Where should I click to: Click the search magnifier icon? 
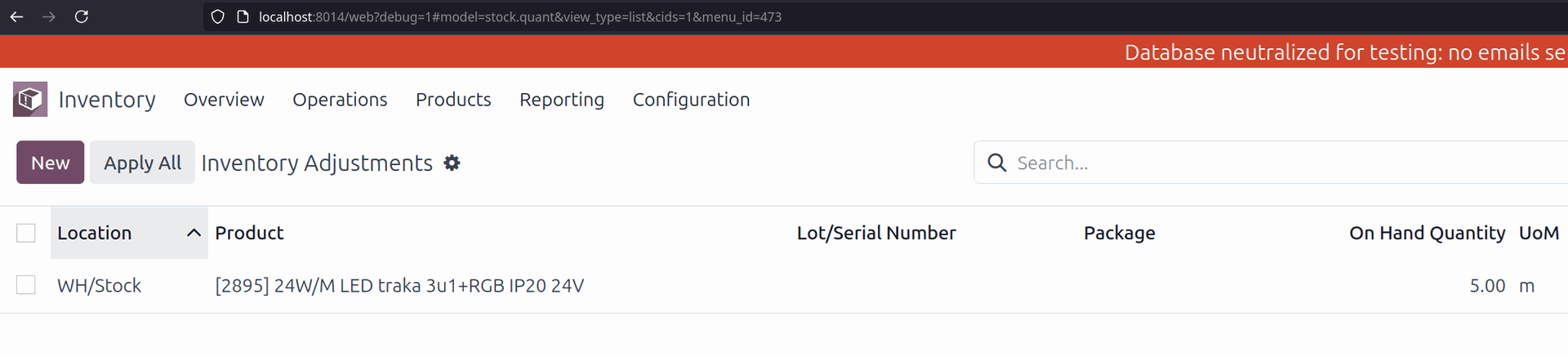click(996, 163)
